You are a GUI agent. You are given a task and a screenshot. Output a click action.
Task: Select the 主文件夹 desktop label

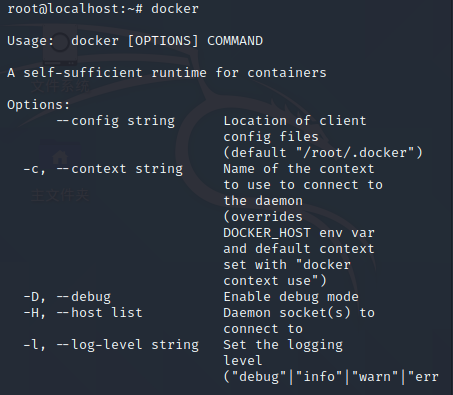(x=60, y=195)
